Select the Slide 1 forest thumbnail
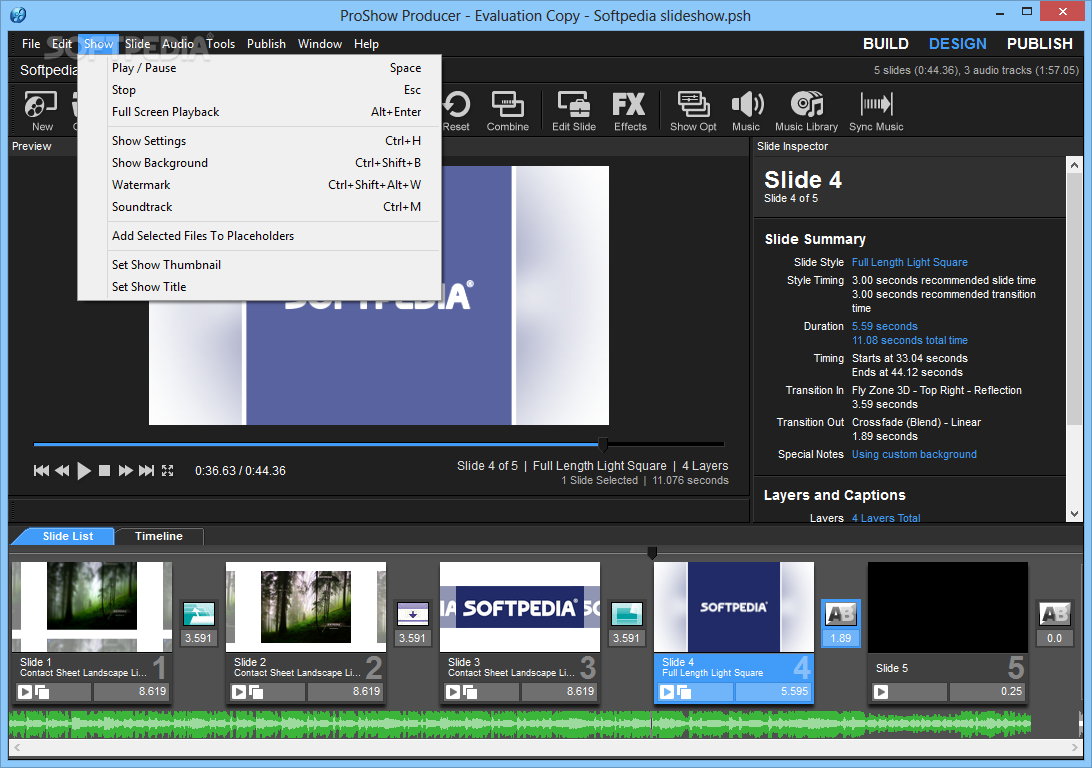 pos(92,606)
